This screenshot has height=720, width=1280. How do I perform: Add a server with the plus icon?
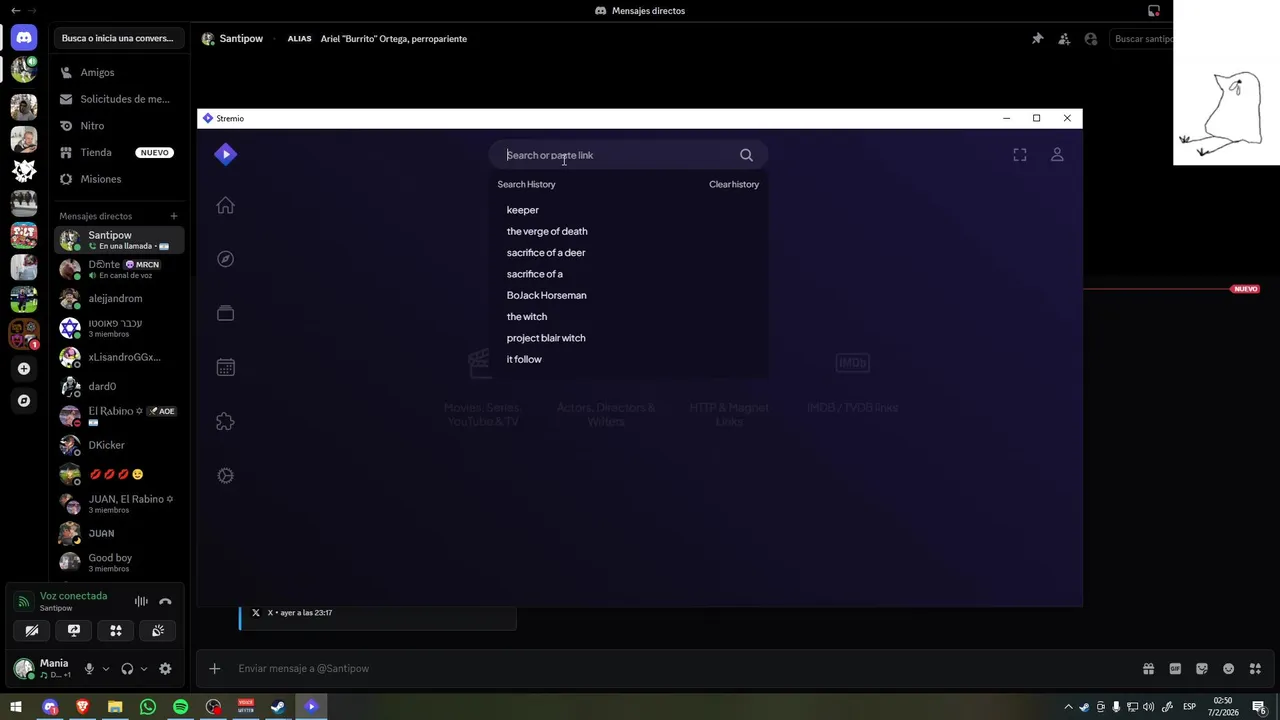pyautogui.click(x=24, y=368)
